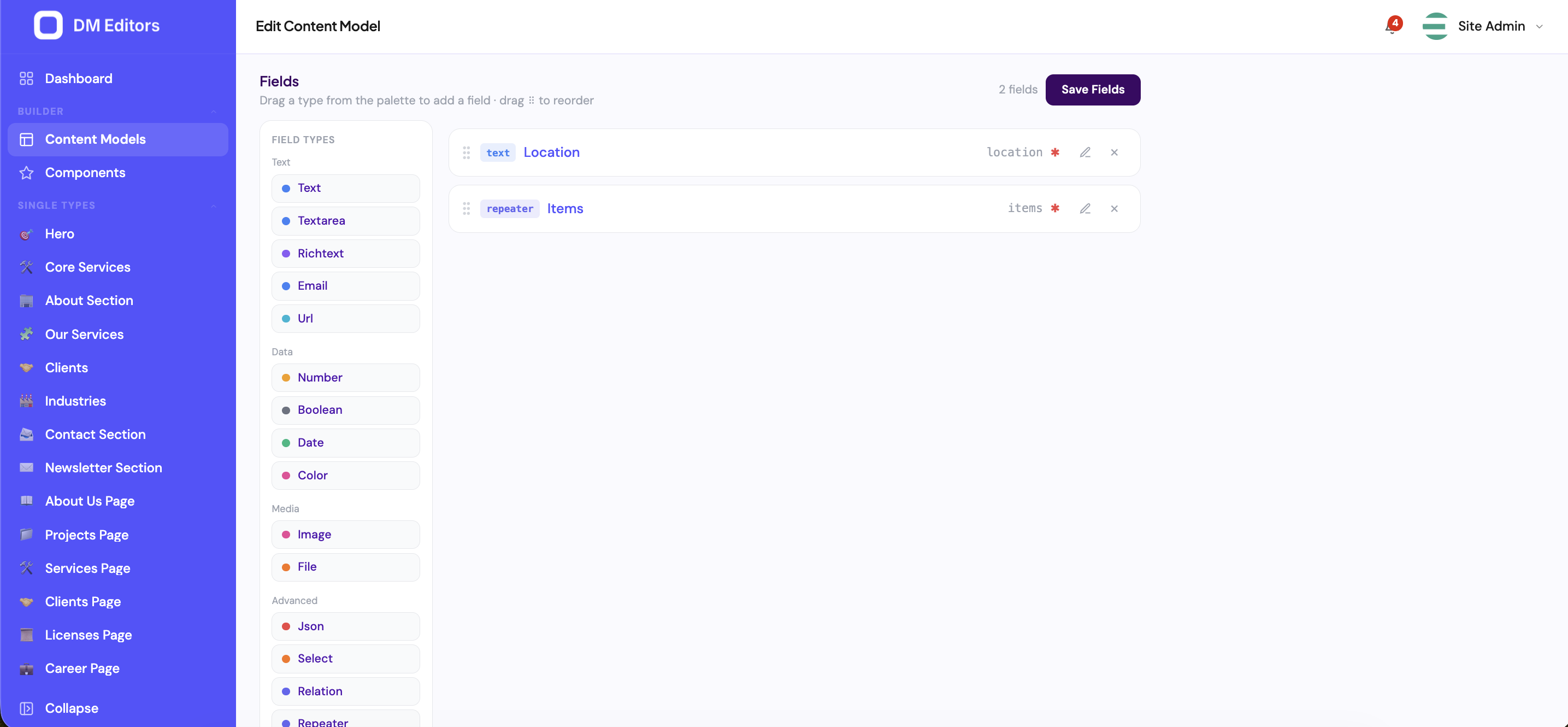Open the Core Services single type
1568x727 pixels.
pyautogui.click(x=118, y=267)
